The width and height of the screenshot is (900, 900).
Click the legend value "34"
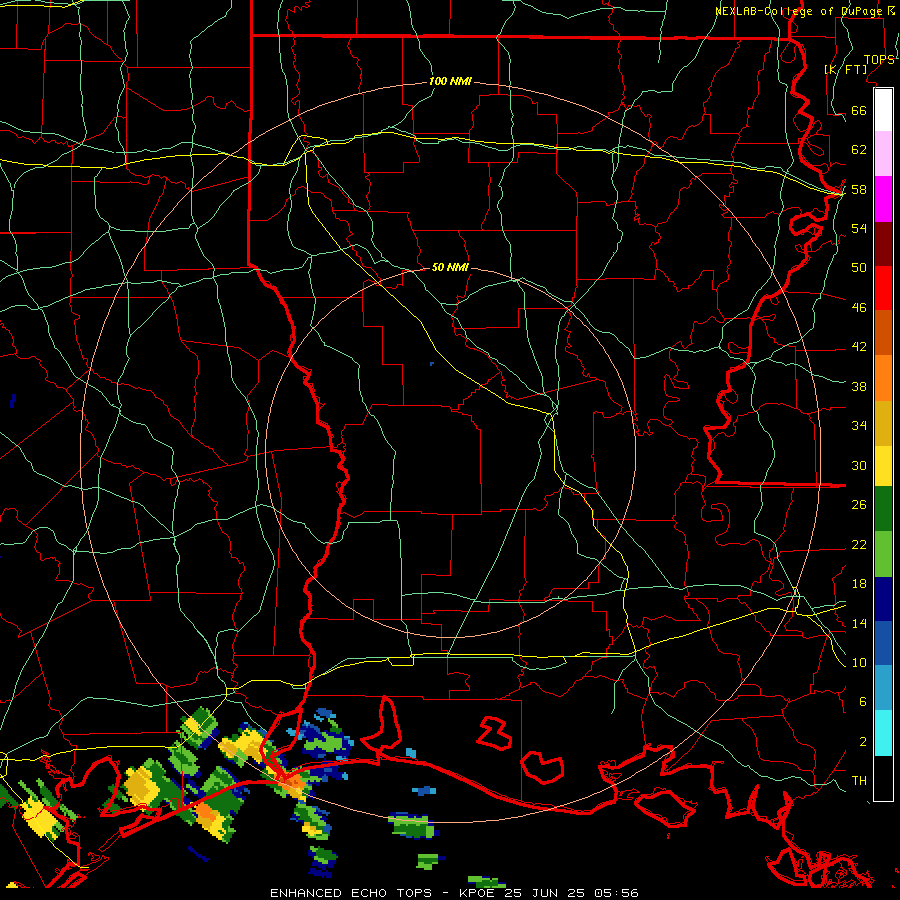859,425
